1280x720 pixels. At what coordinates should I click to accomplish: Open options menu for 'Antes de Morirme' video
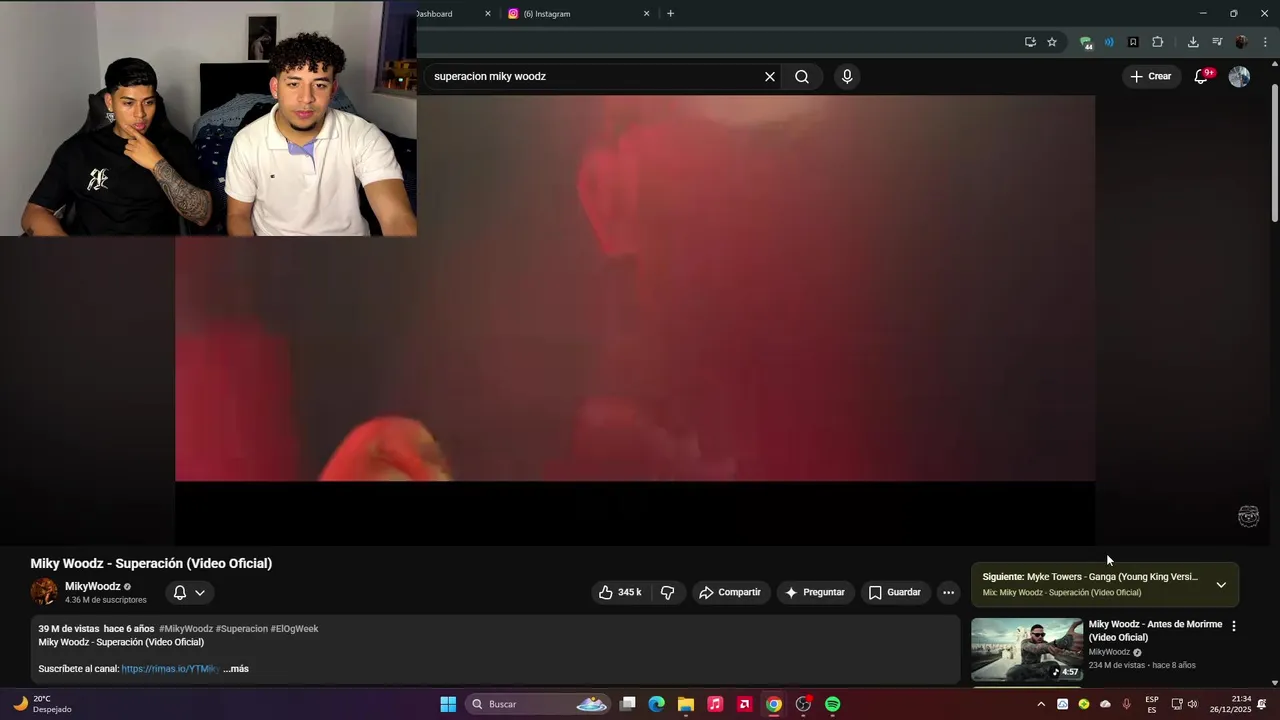[1234, 626]
